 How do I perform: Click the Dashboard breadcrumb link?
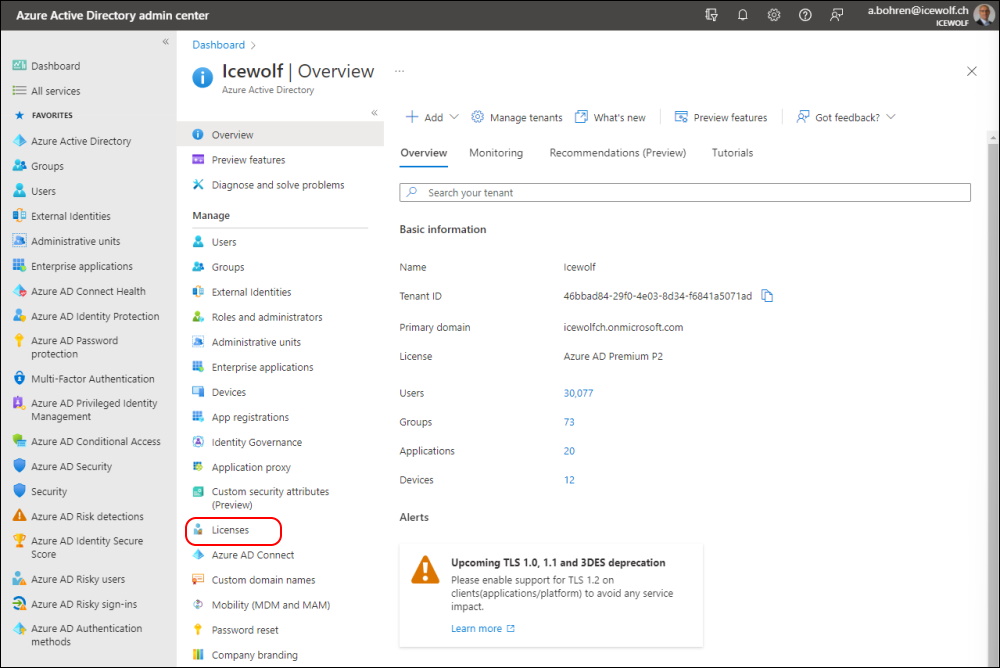point(219,45)
